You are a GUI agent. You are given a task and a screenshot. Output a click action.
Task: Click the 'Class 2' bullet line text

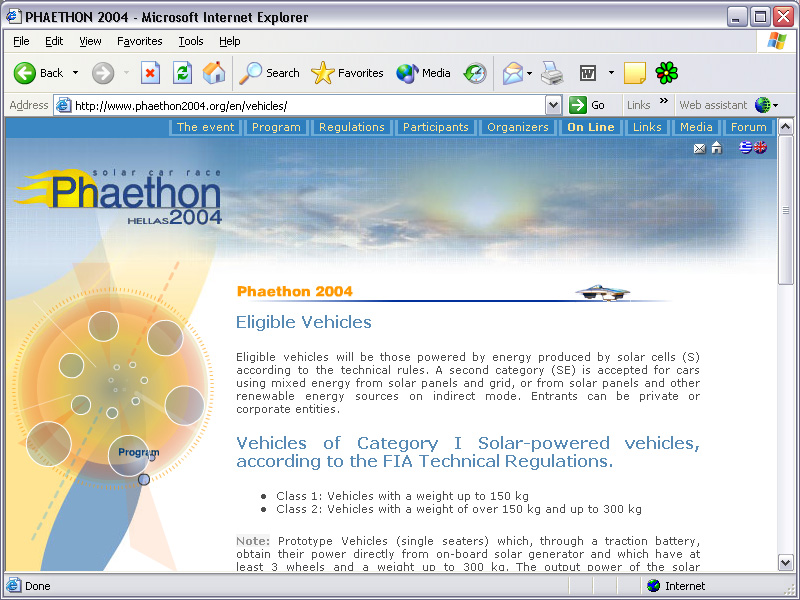(x=459, y=509)
